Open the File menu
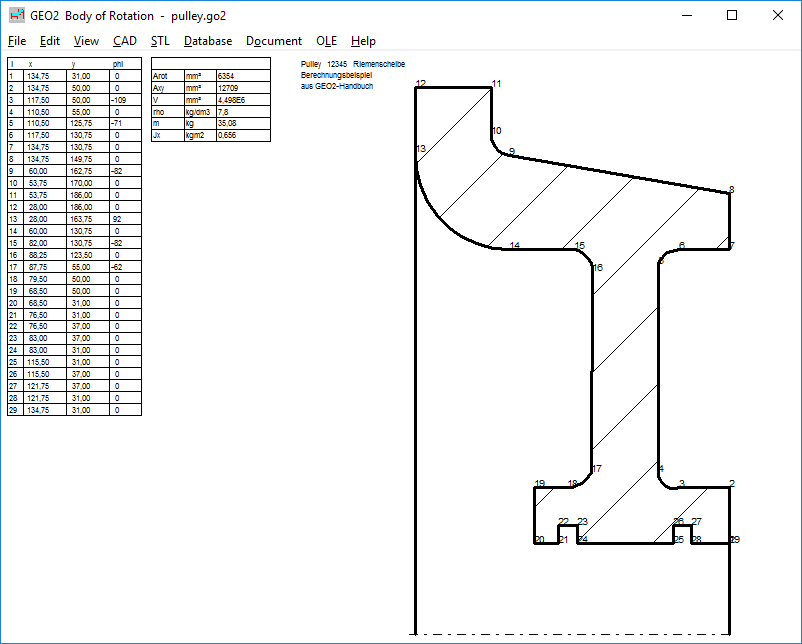The image size is (802, 644). [17, 41]
